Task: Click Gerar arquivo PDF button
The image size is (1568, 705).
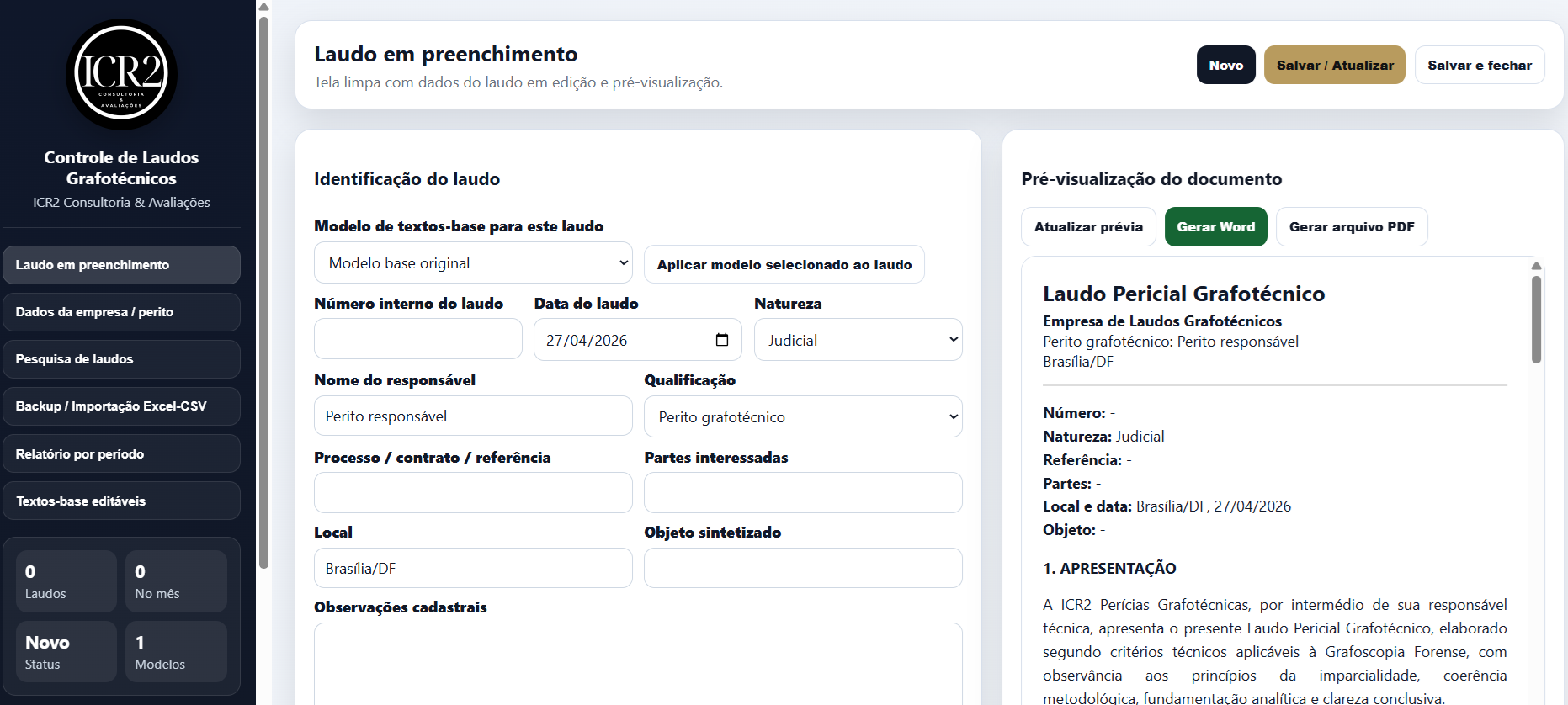Action: pos(1351,227)
